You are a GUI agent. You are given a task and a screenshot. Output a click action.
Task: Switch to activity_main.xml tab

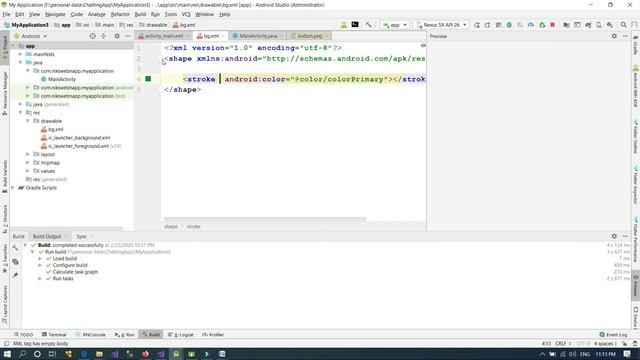164,36
